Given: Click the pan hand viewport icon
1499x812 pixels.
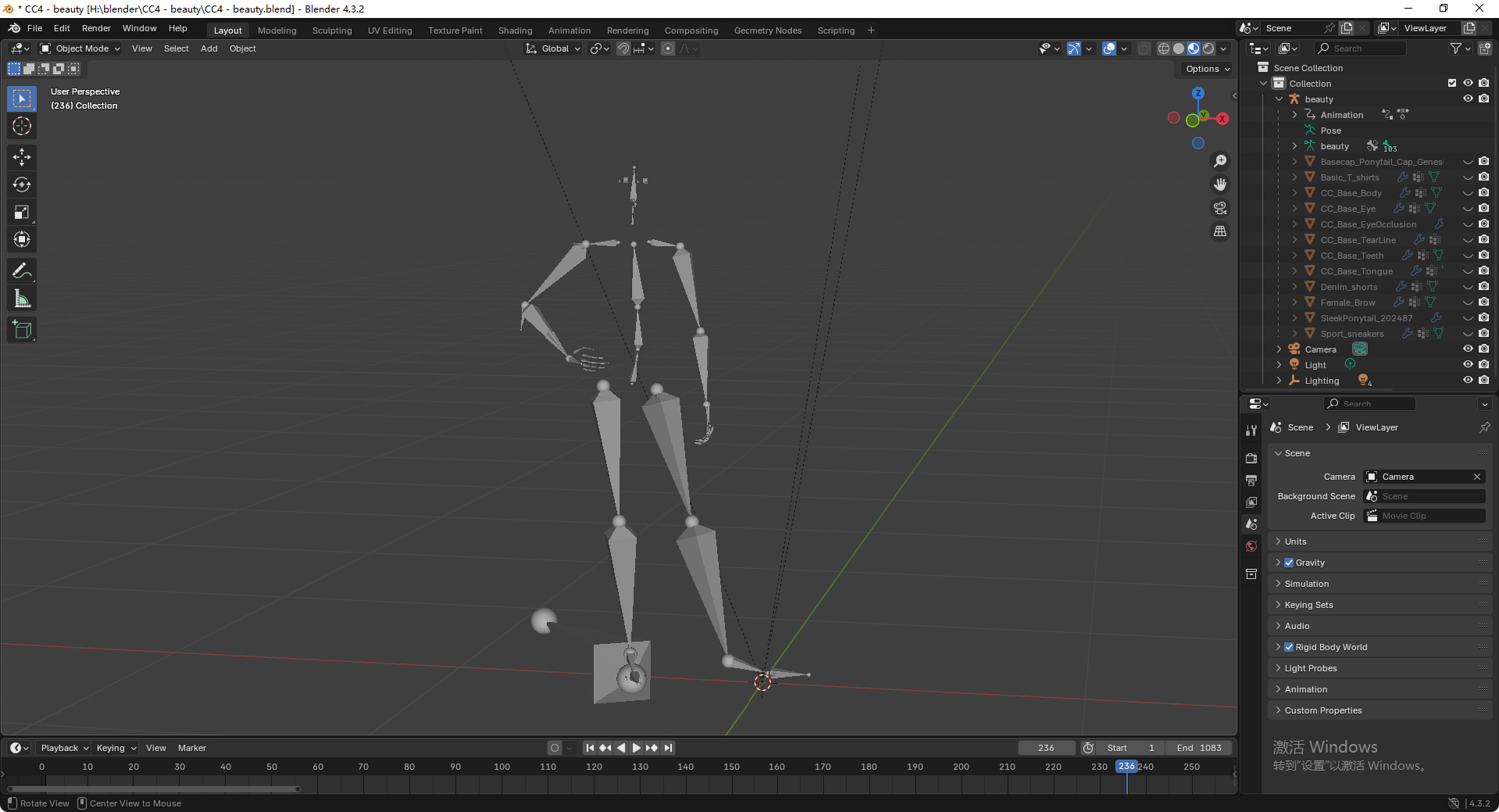Looking at the screenshot, I should click(x=1220, y=184).
